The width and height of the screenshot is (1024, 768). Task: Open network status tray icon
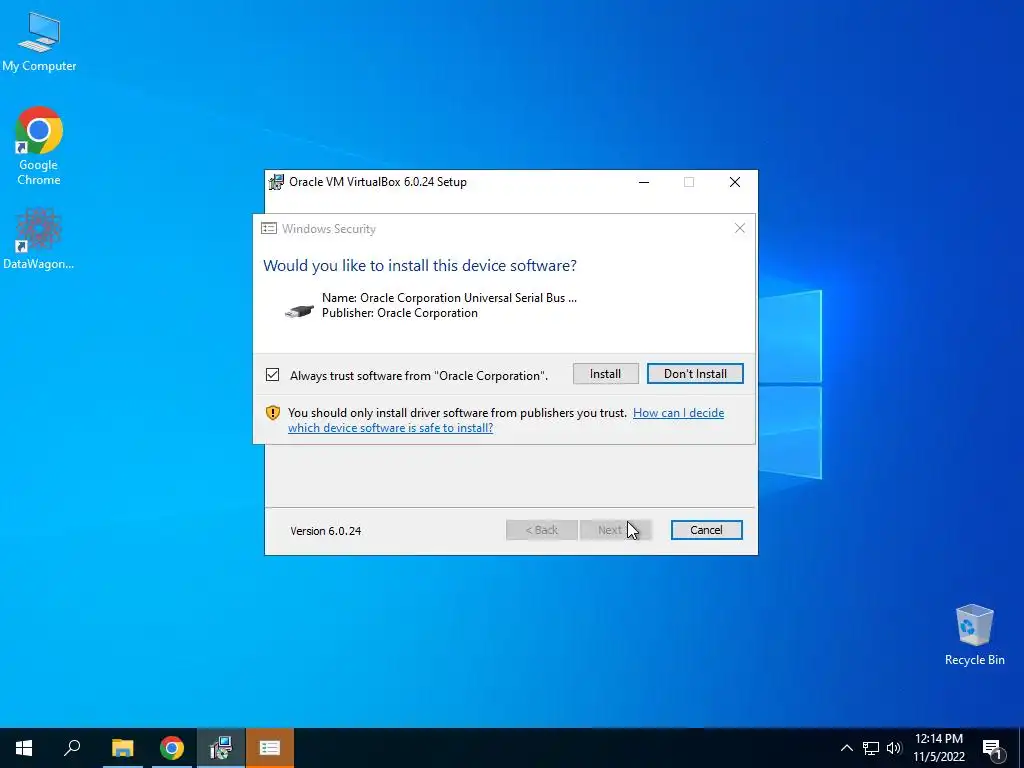click(871, 748)
